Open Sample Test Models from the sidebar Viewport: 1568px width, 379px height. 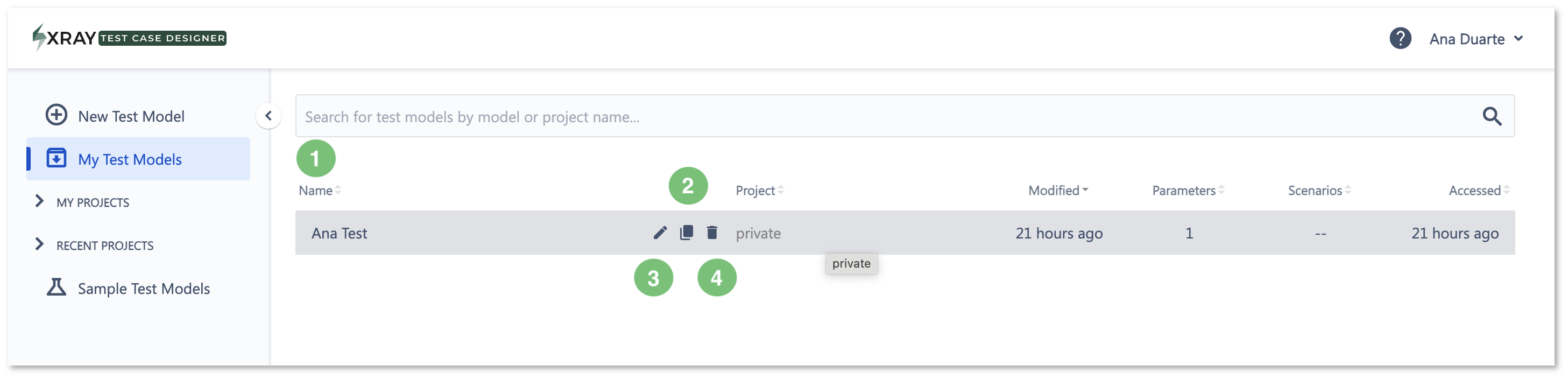[144, 288]
